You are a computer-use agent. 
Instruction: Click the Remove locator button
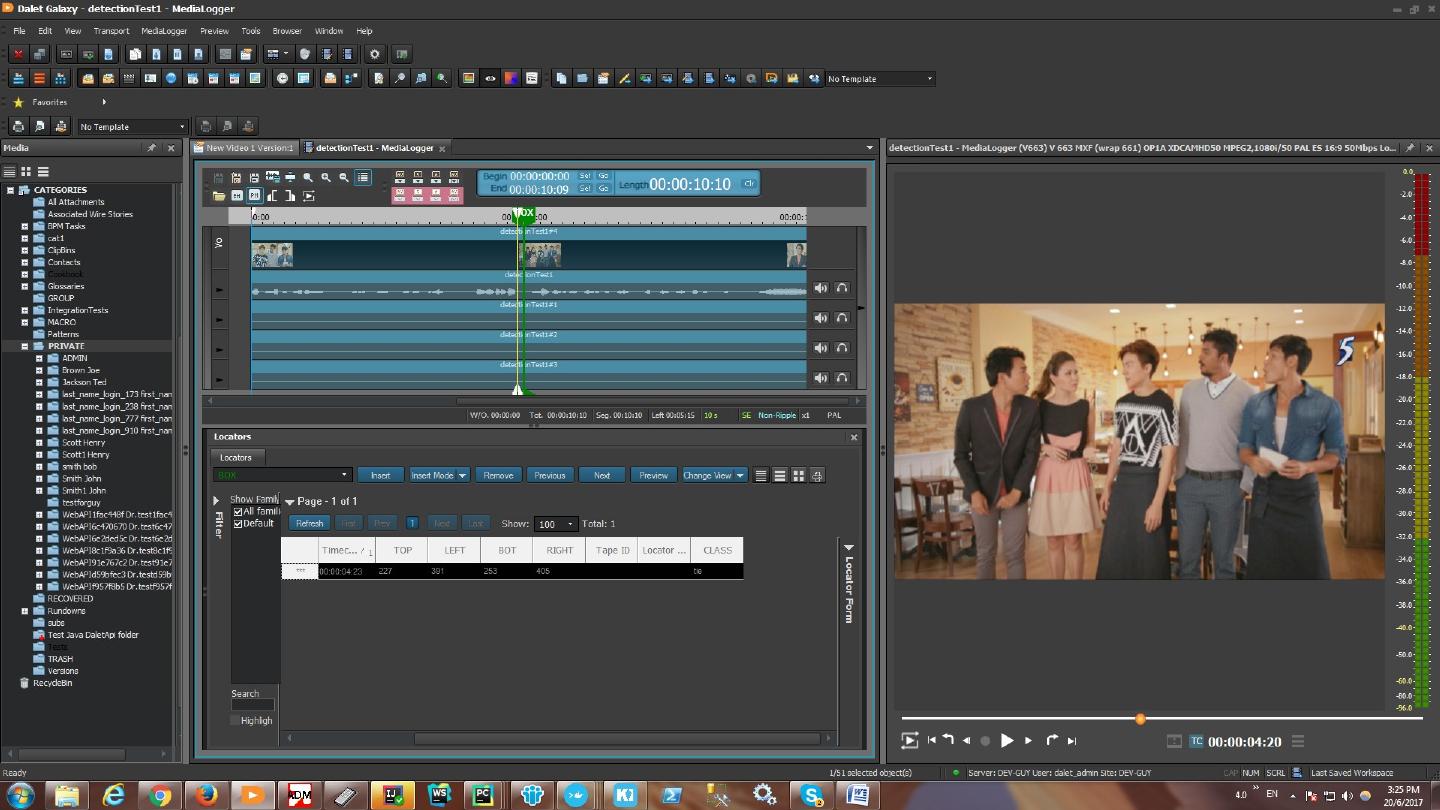pyautogui.click(x=498, y=476)
